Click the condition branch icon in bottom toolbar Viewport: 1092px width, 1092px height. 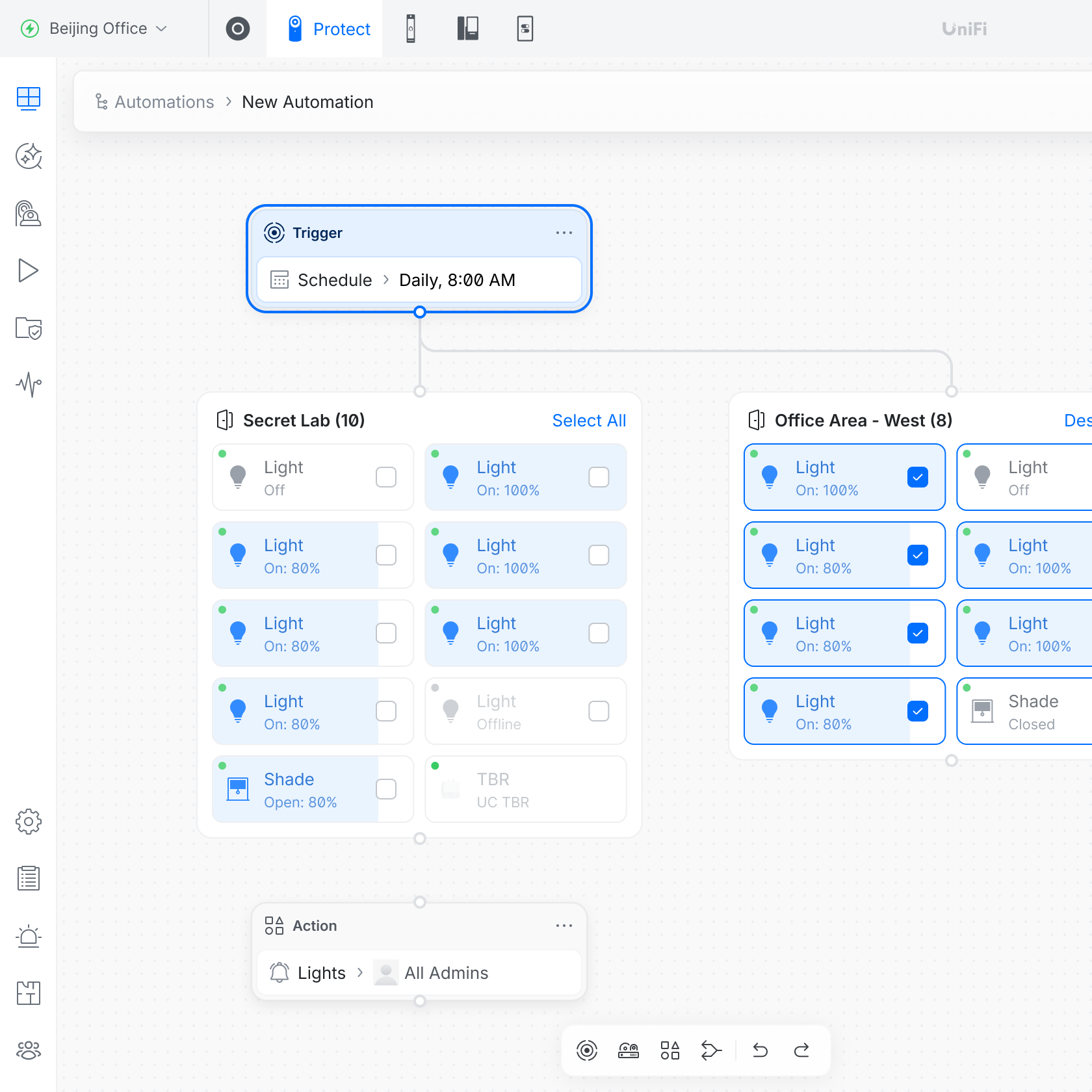tap(712, 1050)
